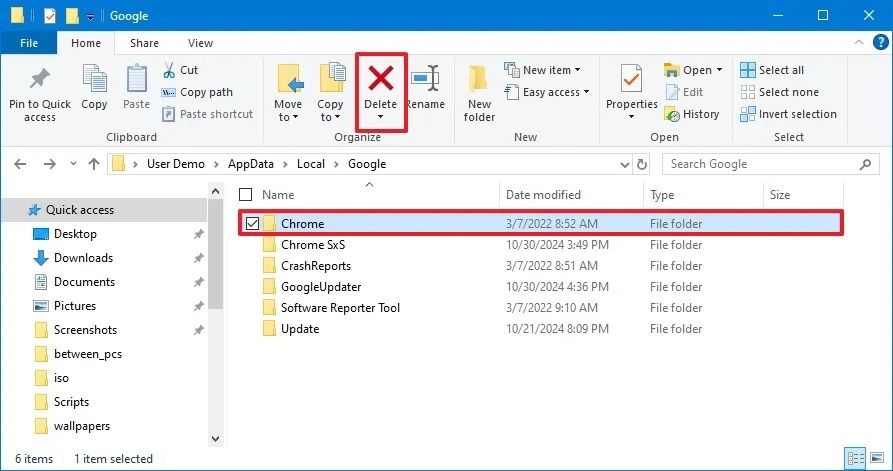This screenshot has width=893, height=471.
Task: Switch to the View ribbon tab
Action: [200, 43]
